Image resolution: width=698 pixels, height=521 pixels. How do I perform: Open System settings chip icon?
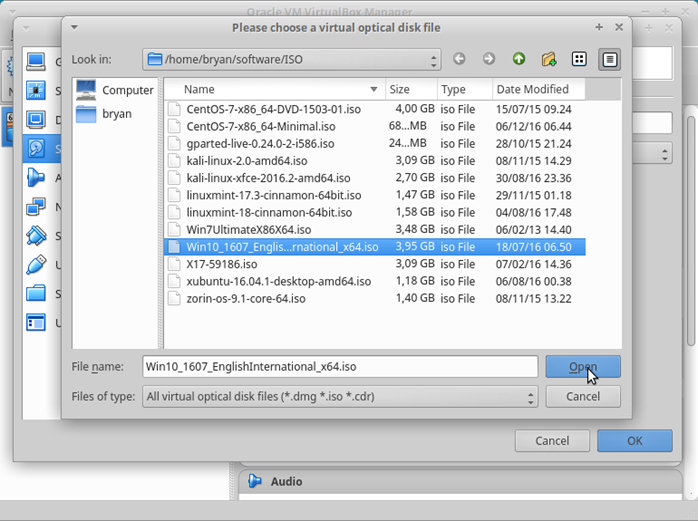36,90
